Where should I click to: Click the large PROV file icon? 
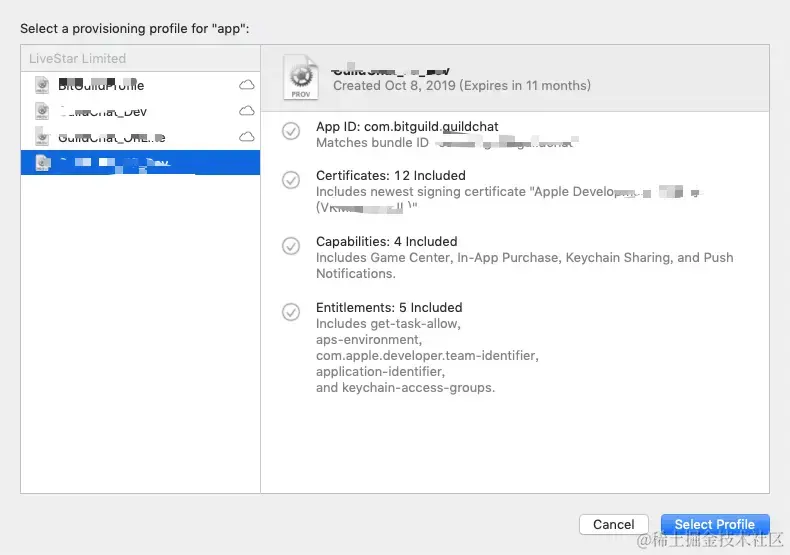301,76
